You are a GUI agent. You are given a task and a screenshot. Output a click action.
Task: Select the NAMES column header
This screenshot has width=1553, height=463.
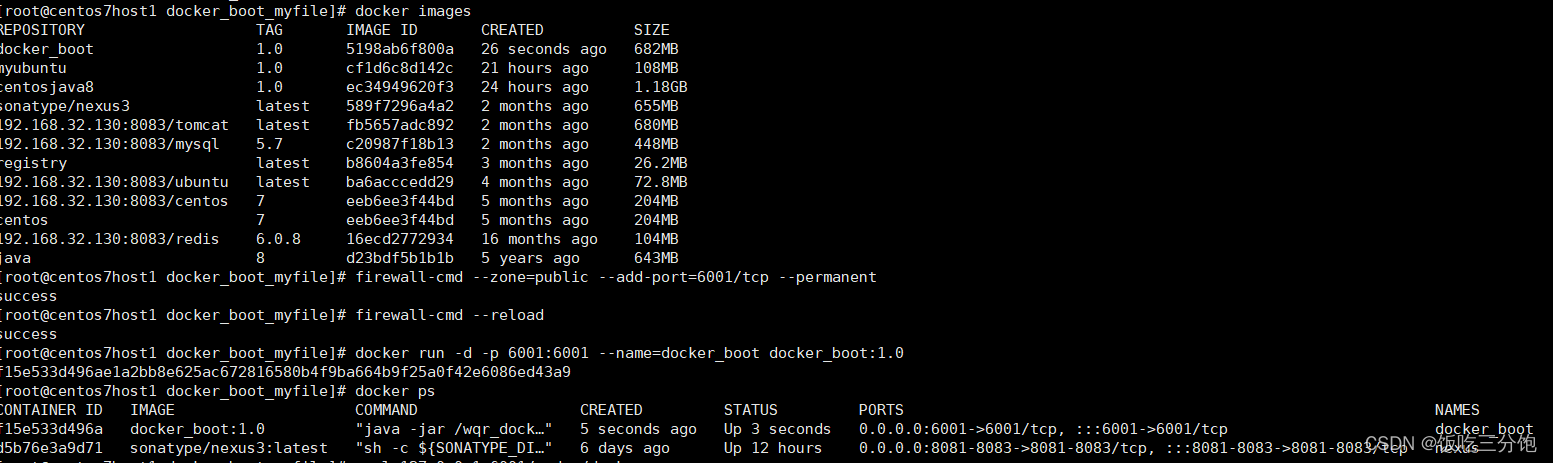[1457, 410]
